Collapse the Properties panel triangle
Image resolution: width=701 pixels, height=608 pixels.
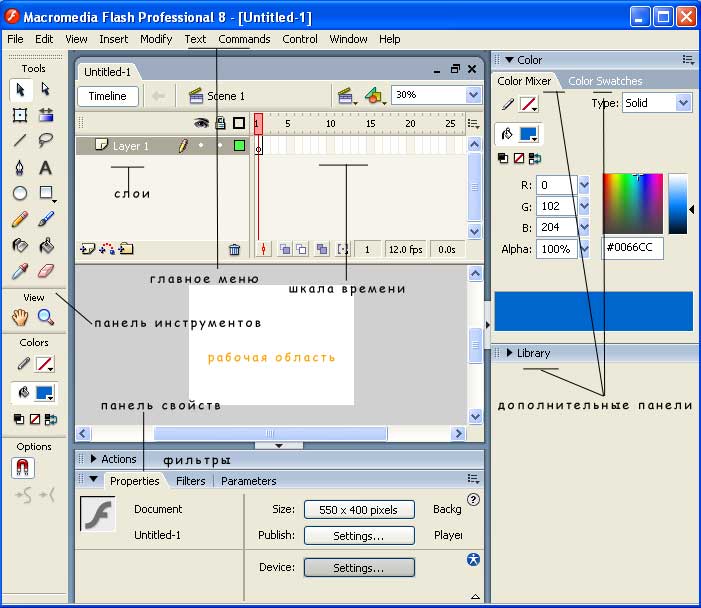93,479
